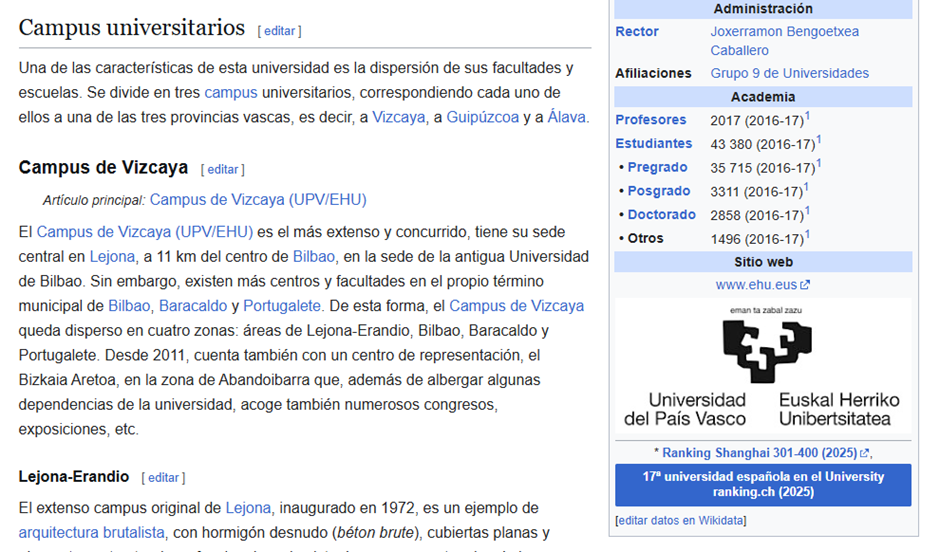Viewport: 940px width, 552px height.
Task: Open Ranking Shanghai 301-400 (2025) link
Action: (760, 453)
